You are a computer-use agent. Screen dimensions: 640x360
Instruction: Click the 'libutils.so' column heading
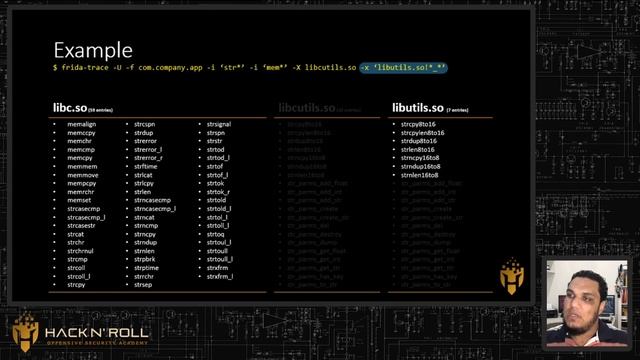pyautogui.click(x=418, y=108)
